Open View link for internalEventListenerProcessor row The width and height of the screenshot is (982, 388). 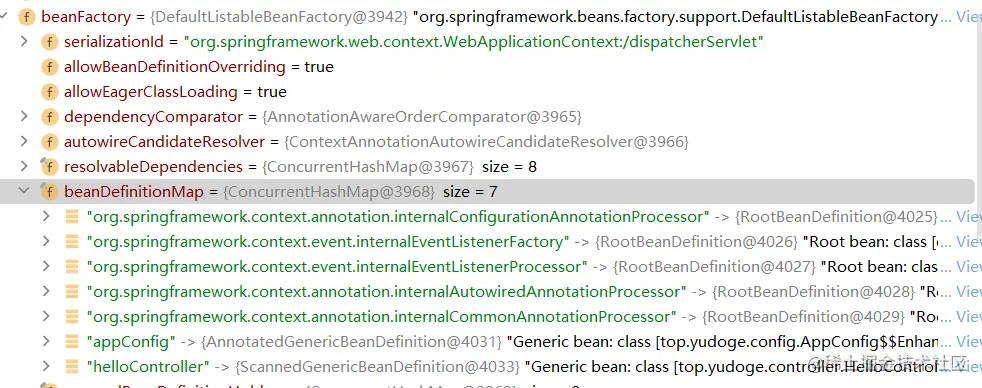pos(968,267)
